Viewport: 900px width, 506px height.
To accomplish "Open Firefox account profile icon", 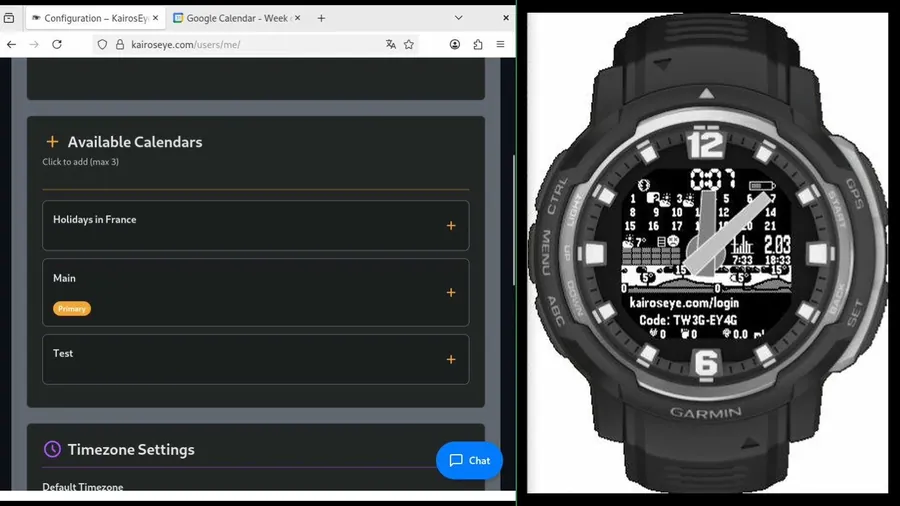I will pyautogui.click(x=455, y=44).
